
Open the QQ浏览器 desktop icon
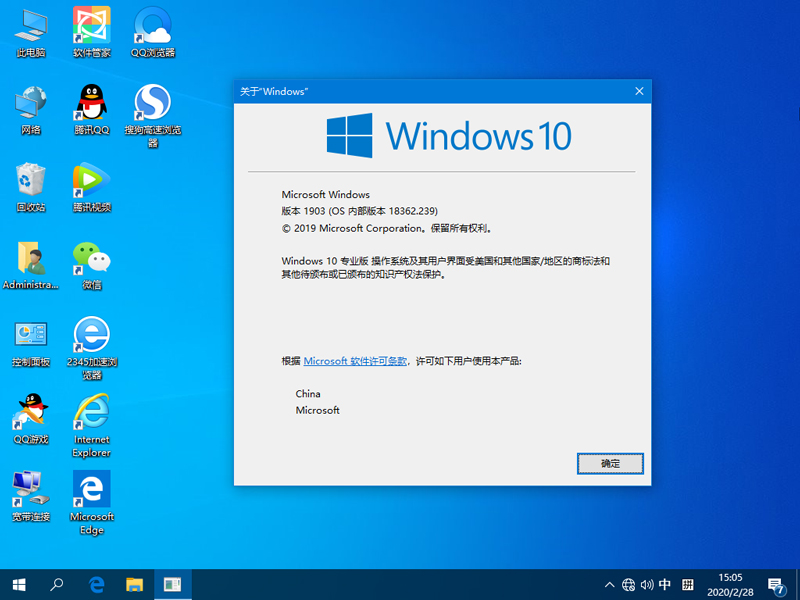pyautogui.click(x=152, y=25)
